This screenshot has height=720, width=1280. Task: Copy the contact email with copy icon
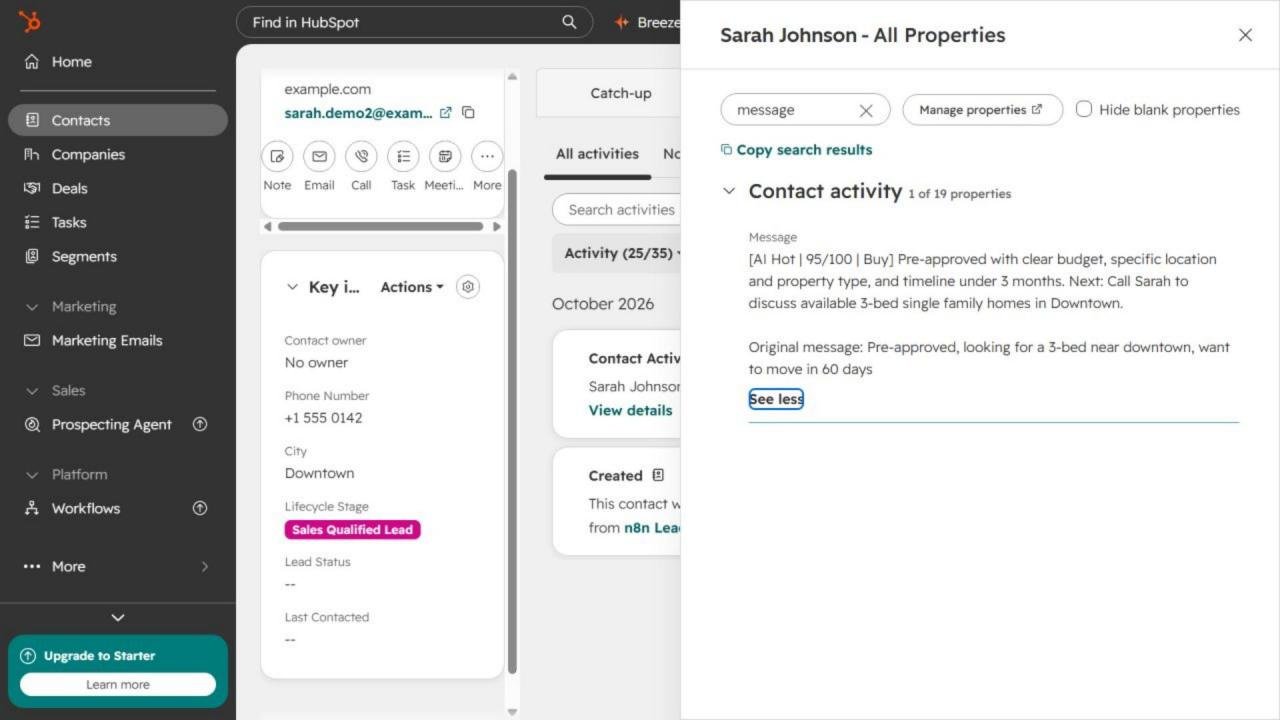(x=468, y=113)
